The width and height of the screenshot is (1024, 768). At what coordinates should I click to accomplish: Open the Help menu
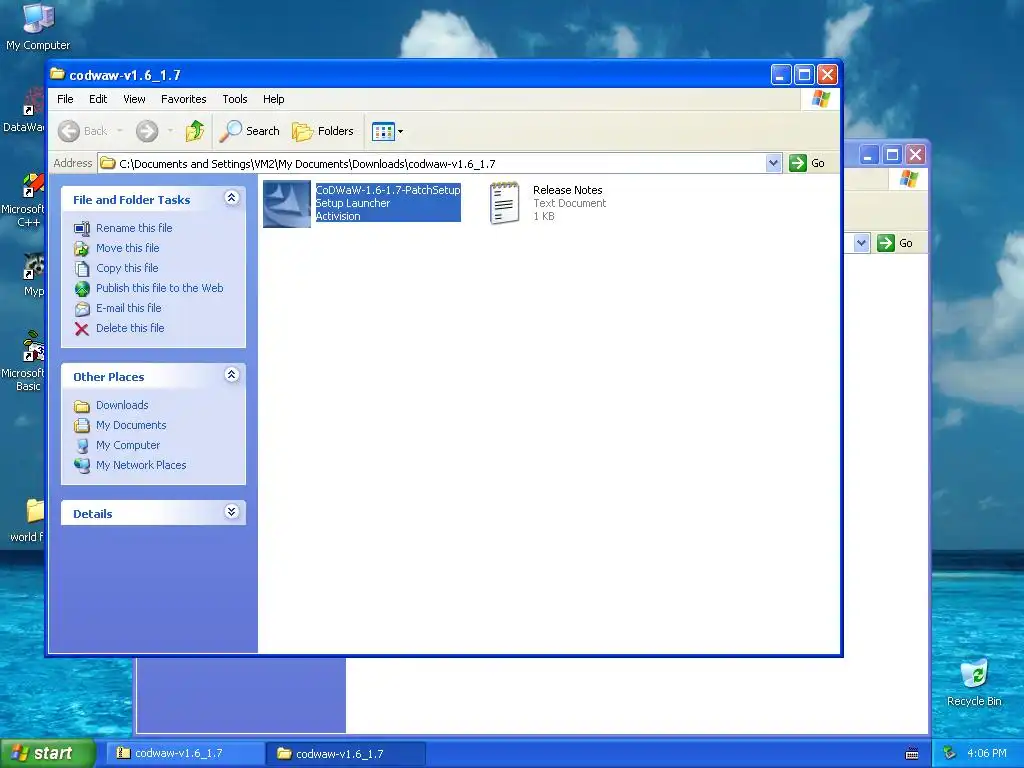point(274,99)
